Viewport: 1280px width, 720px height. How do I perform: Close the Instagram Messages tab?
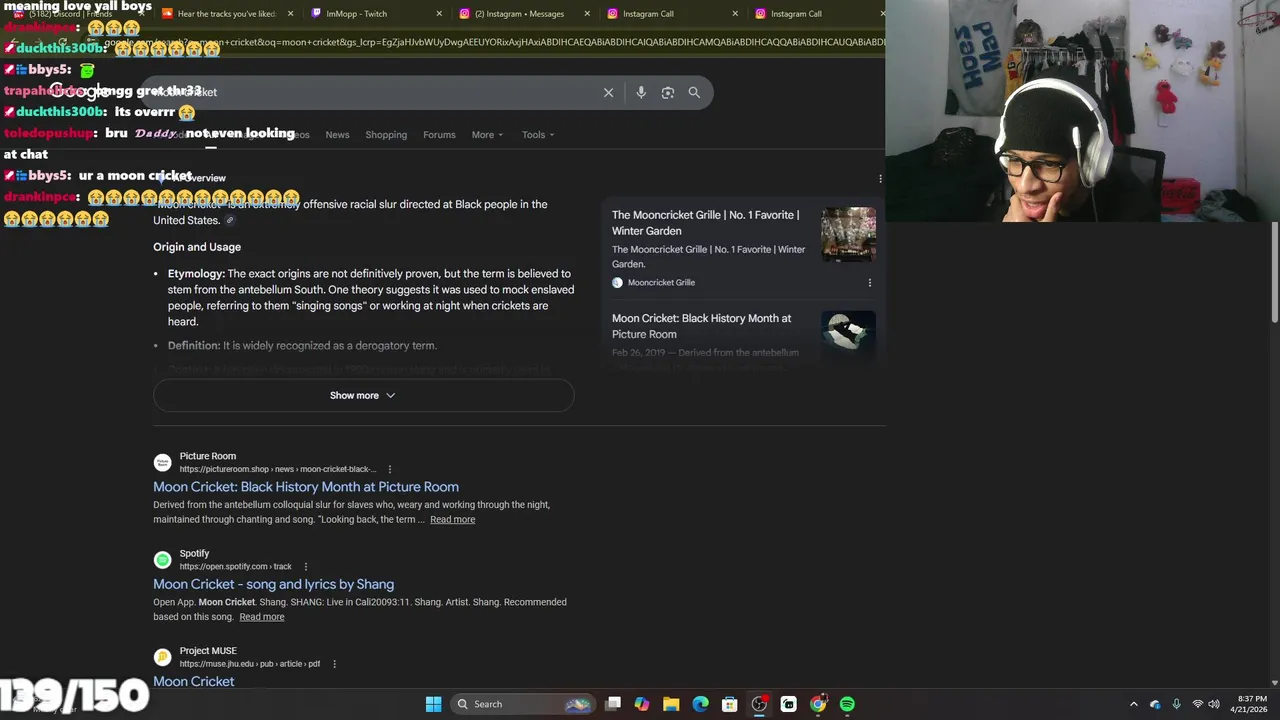[587, 14]
